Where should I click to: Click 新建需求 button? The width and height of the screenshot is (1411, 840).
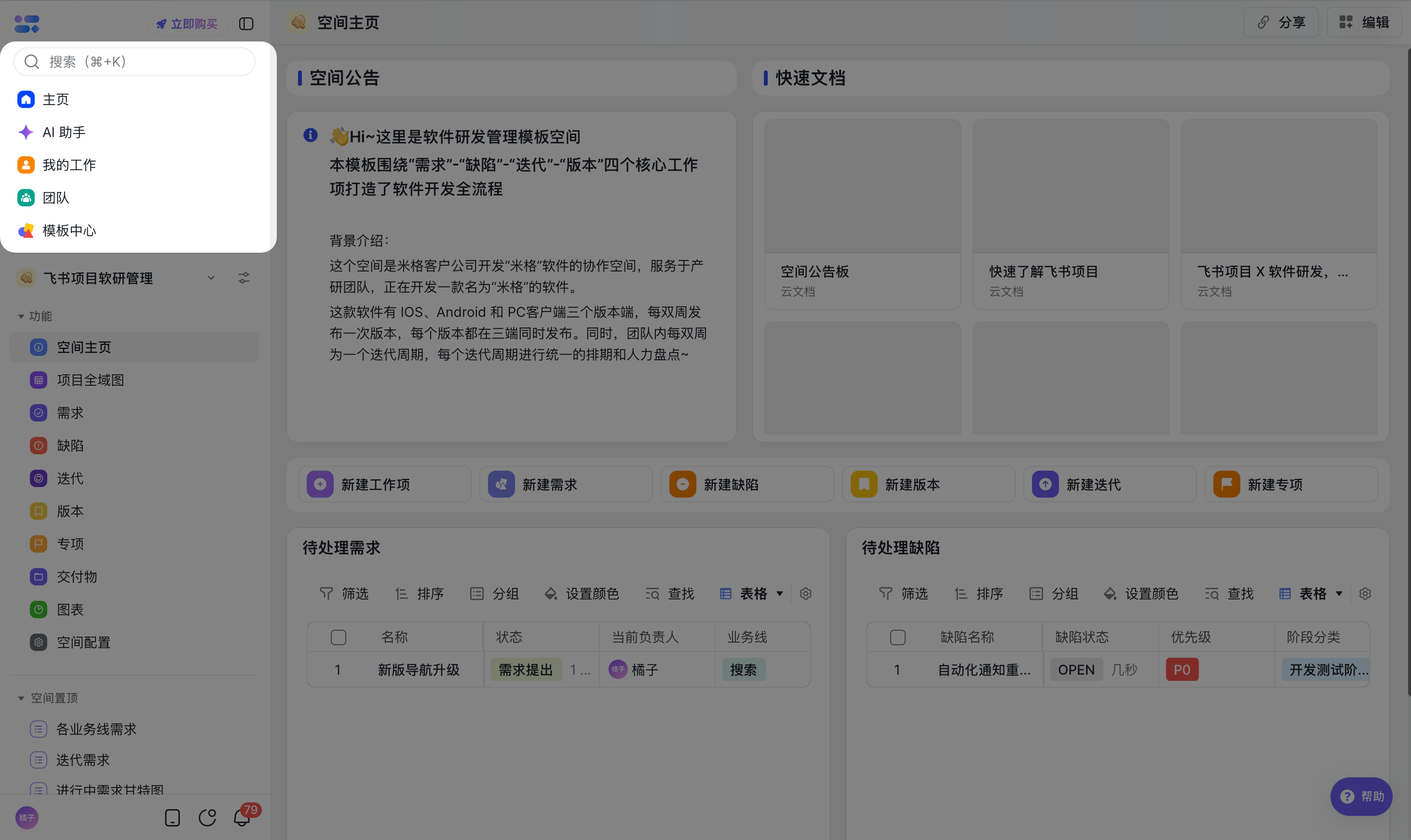coord(566,485)
